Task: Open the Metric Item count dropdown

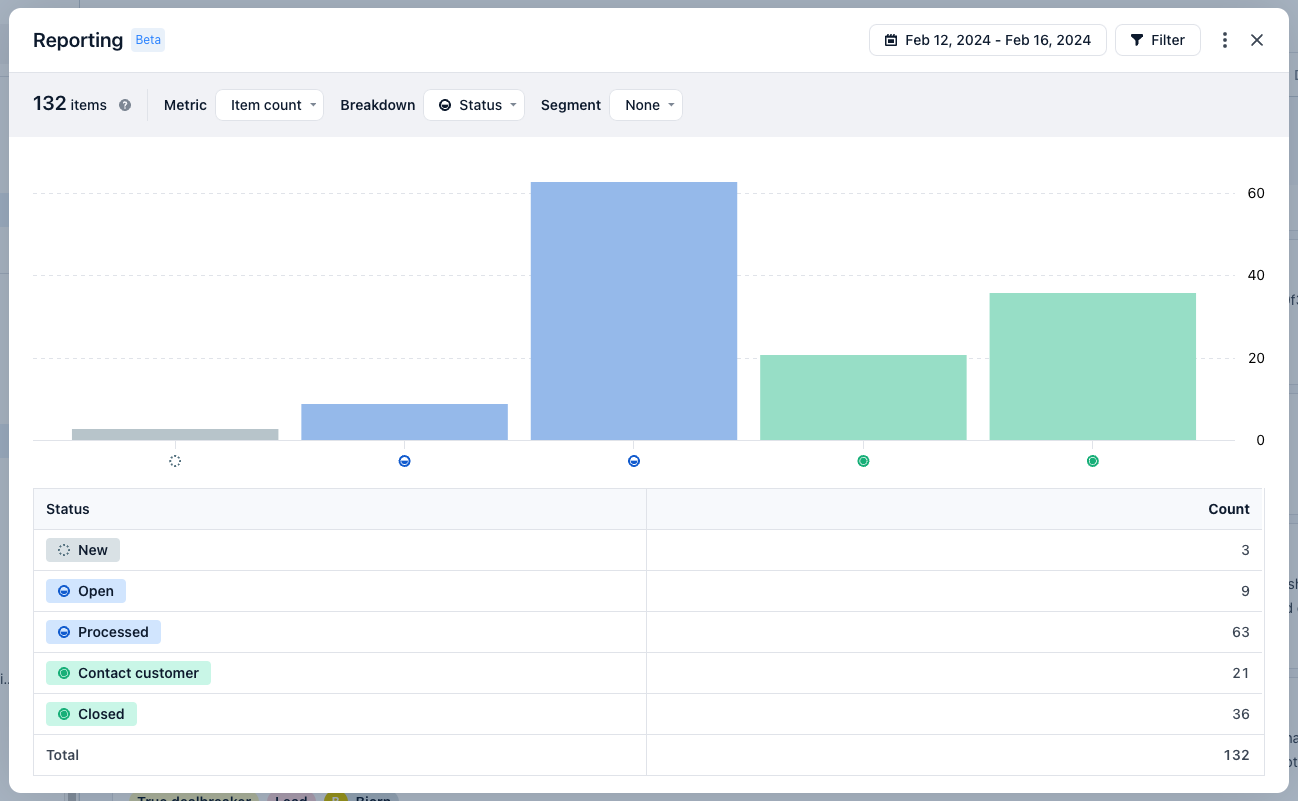Action: coord(270,105)
